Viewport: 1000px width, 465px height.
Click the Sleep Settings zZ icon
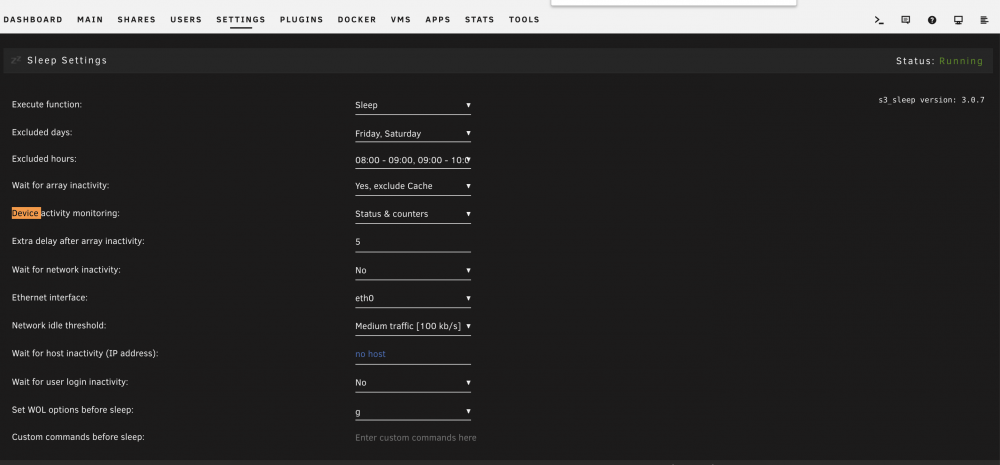[16, 60]
